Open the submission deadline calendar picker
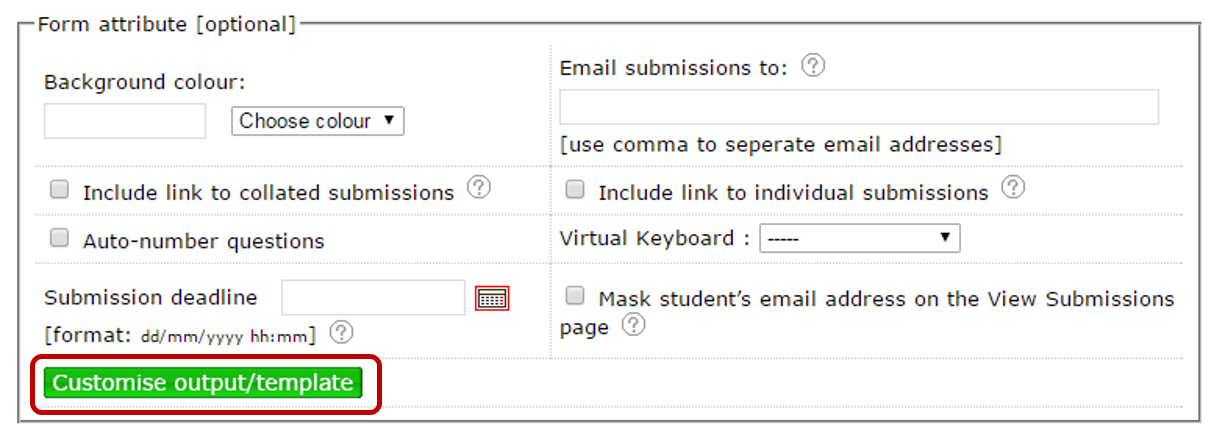 tap(492, 298)
